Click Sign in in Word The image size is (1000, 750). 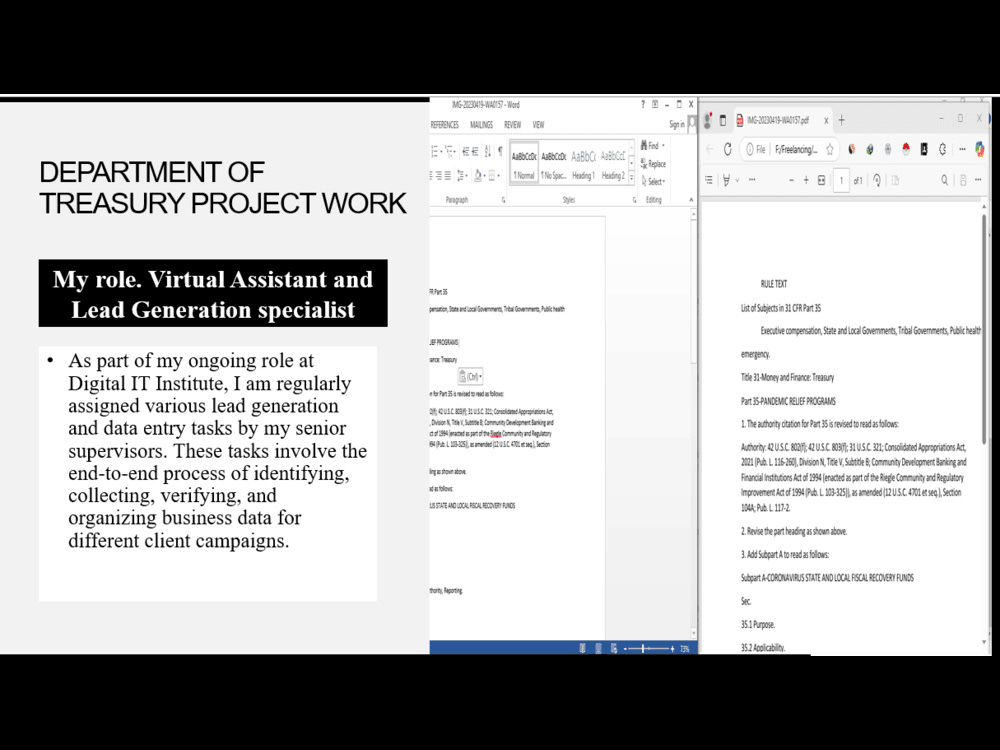pos(677,124)
